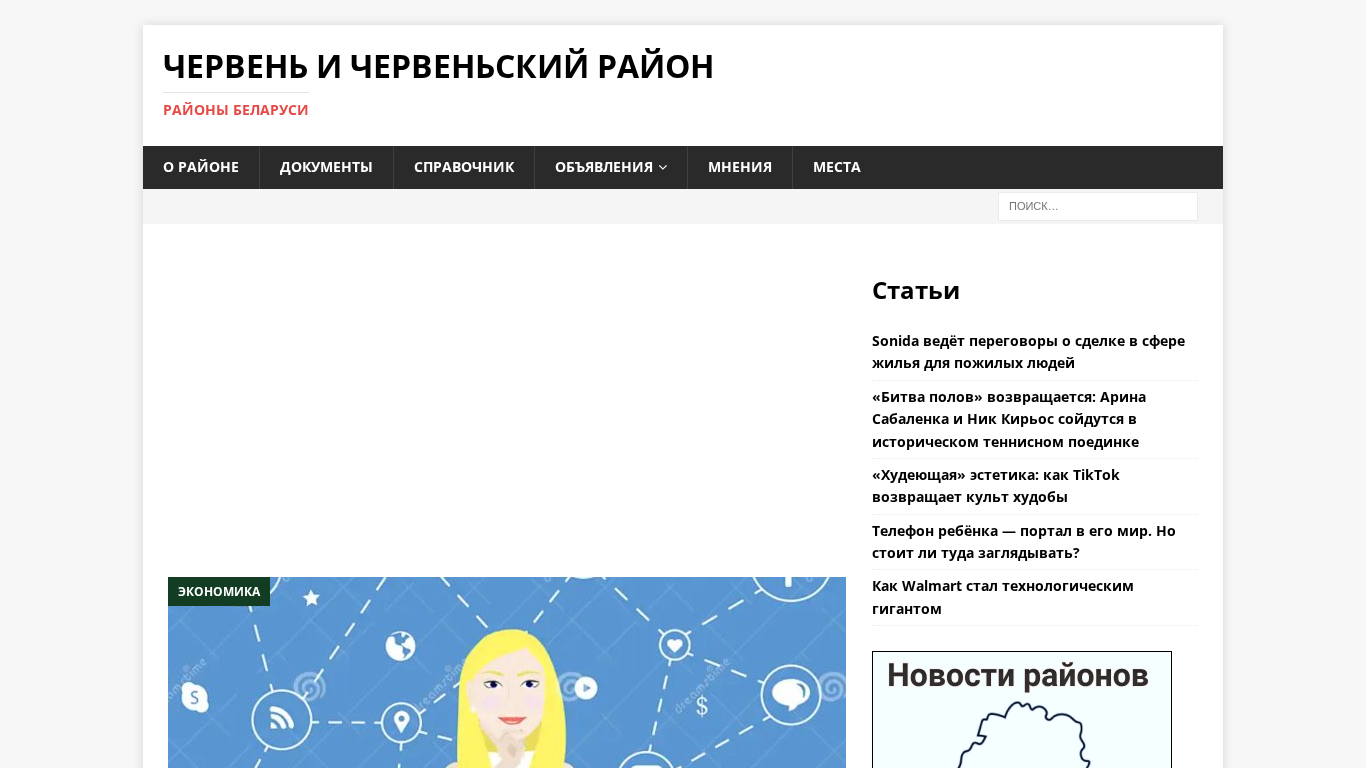Open the featured article image with blonde woman
This screenshot has height=768, width=1366.
507,672
